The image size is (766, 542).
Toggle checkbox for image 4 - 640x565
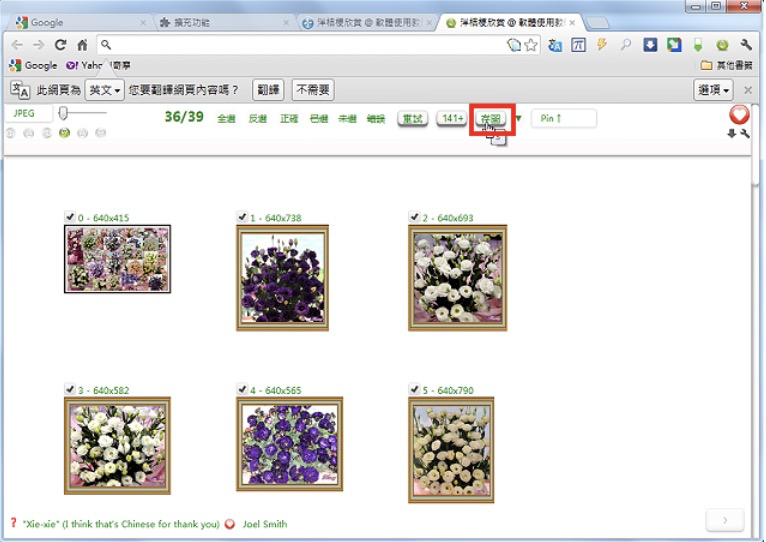(242, 389)
